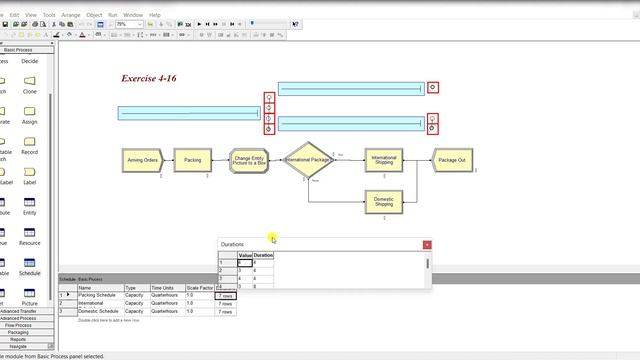Pick the Clone module icon
The height and width of the screenshot is (360, 640).
[x=29, y=81]
